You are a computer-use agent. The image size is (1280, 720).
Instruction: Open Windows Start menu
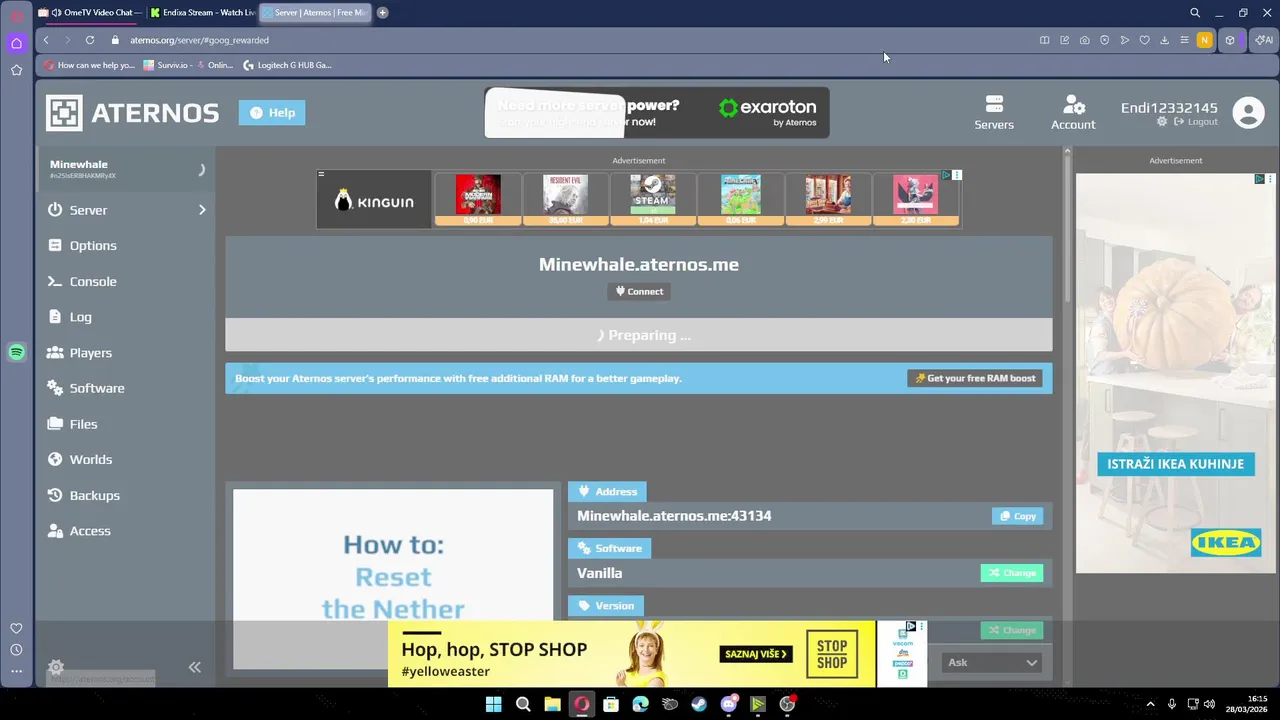(x=493, y=704)
